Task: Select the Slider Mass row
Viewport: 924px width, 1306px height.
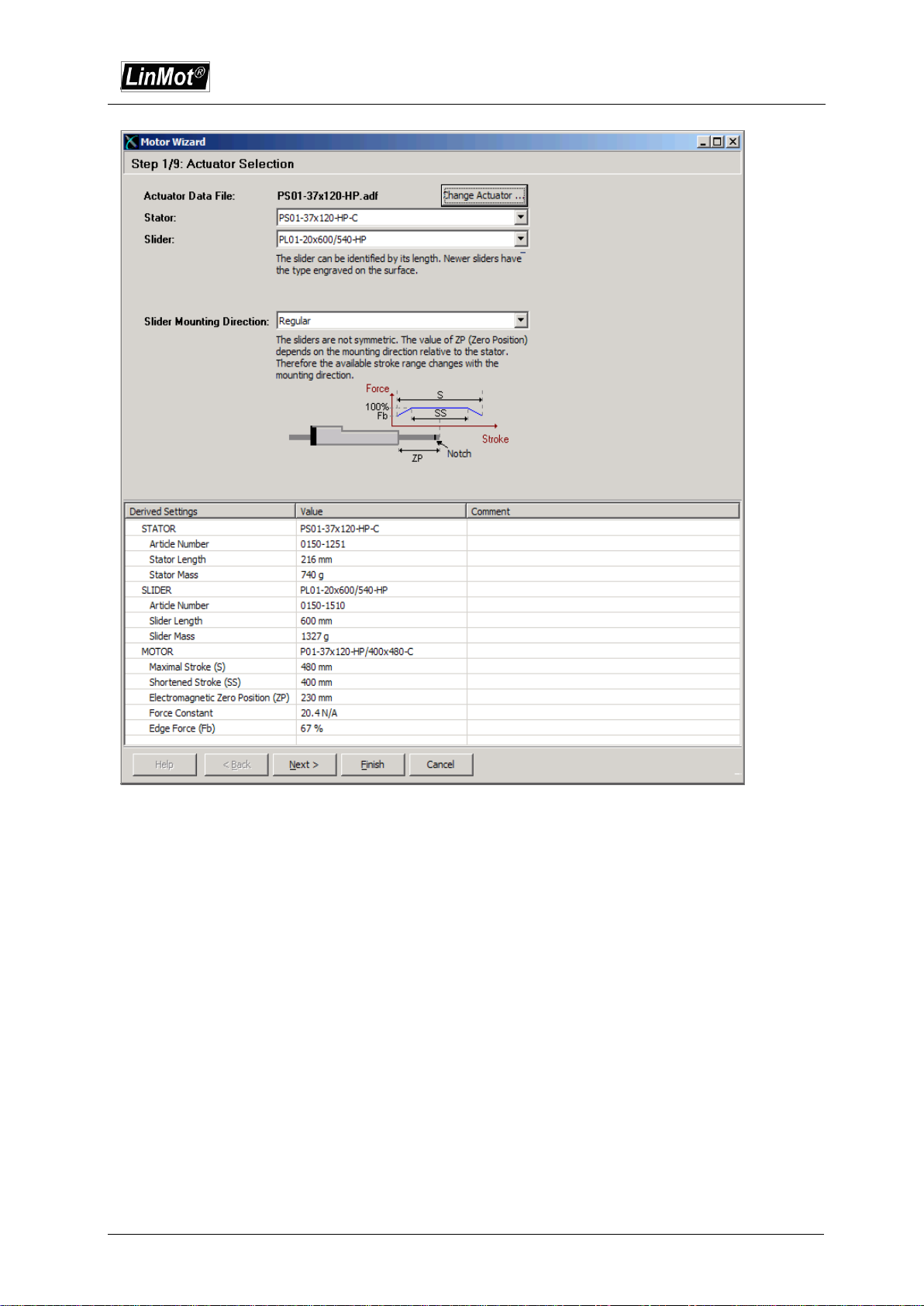Action: 433,636
